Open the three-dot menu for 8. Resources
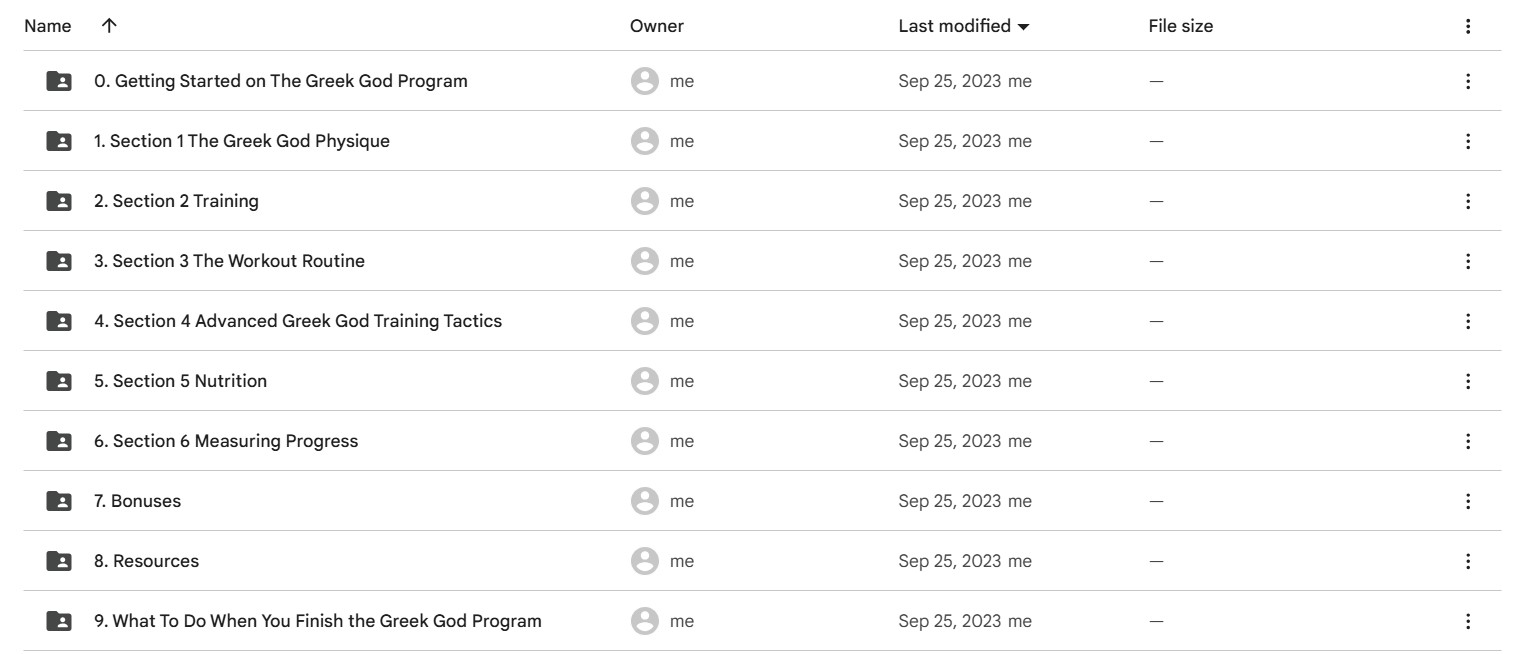Image resolution: width=1517 pixels, height=654 pixels. point(1467,561)
